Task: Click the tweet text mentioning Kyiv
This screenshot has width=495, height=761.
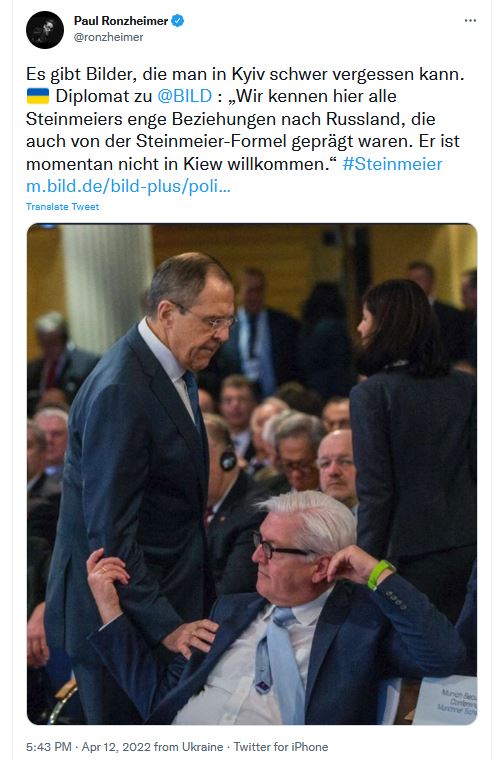Action: click(x=245, y=74)
